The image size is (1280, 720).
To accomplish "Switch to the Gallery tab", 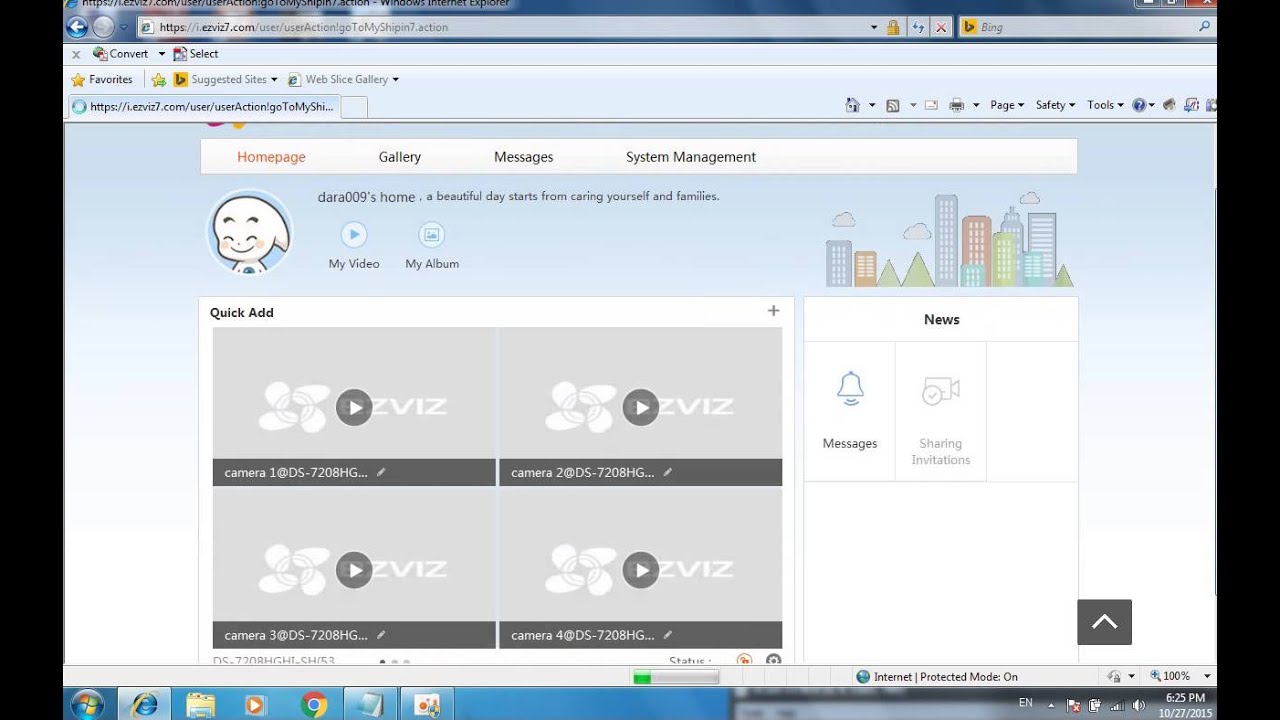I will [400, 157].
